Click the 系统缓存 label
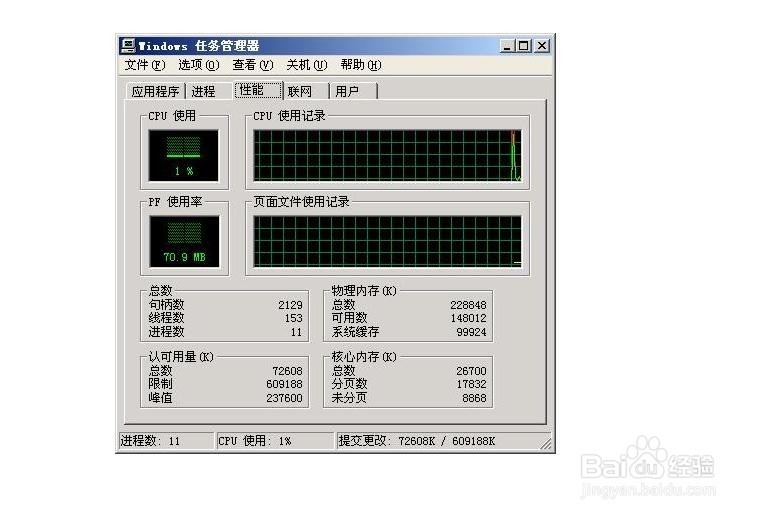Viewport: 757px width, 517px height. pos(355,332)
